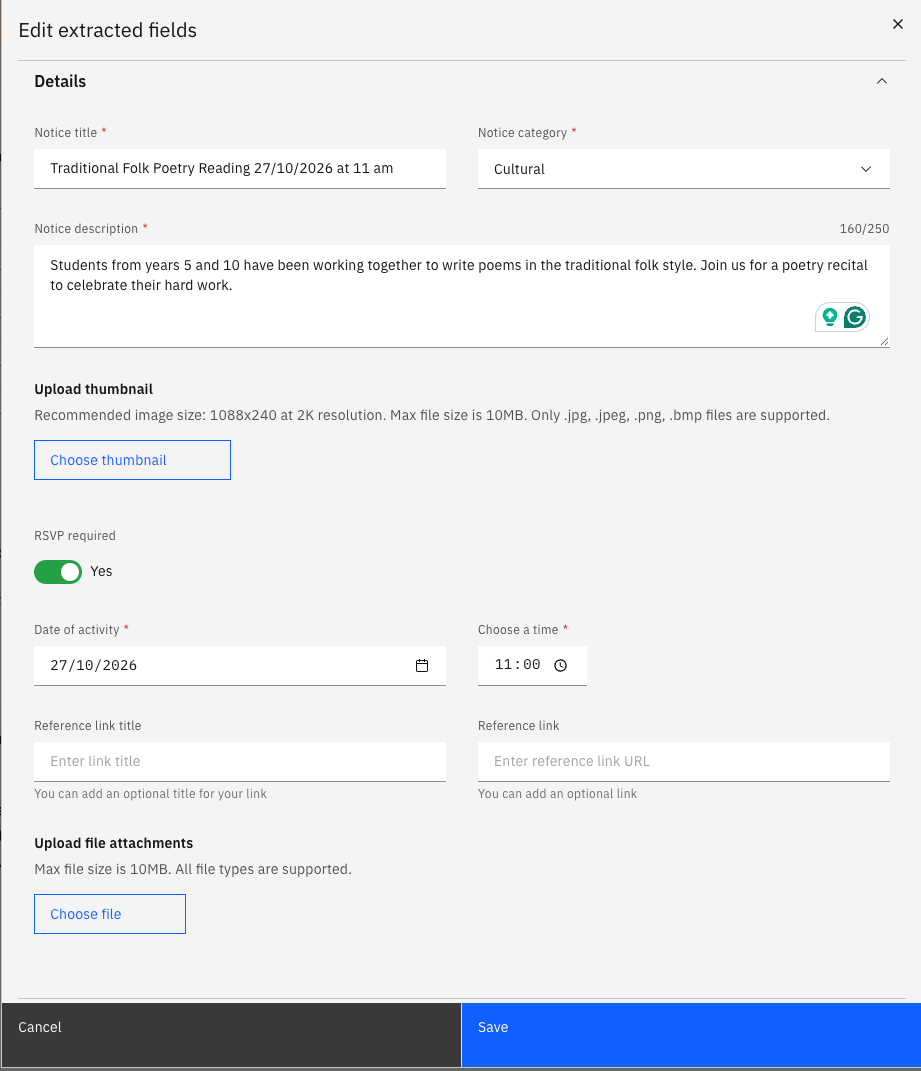Image resolution: width=921 pixels, height=1071 pixels.
Task: Click the Reference link title input
Action: pos(240,762)
